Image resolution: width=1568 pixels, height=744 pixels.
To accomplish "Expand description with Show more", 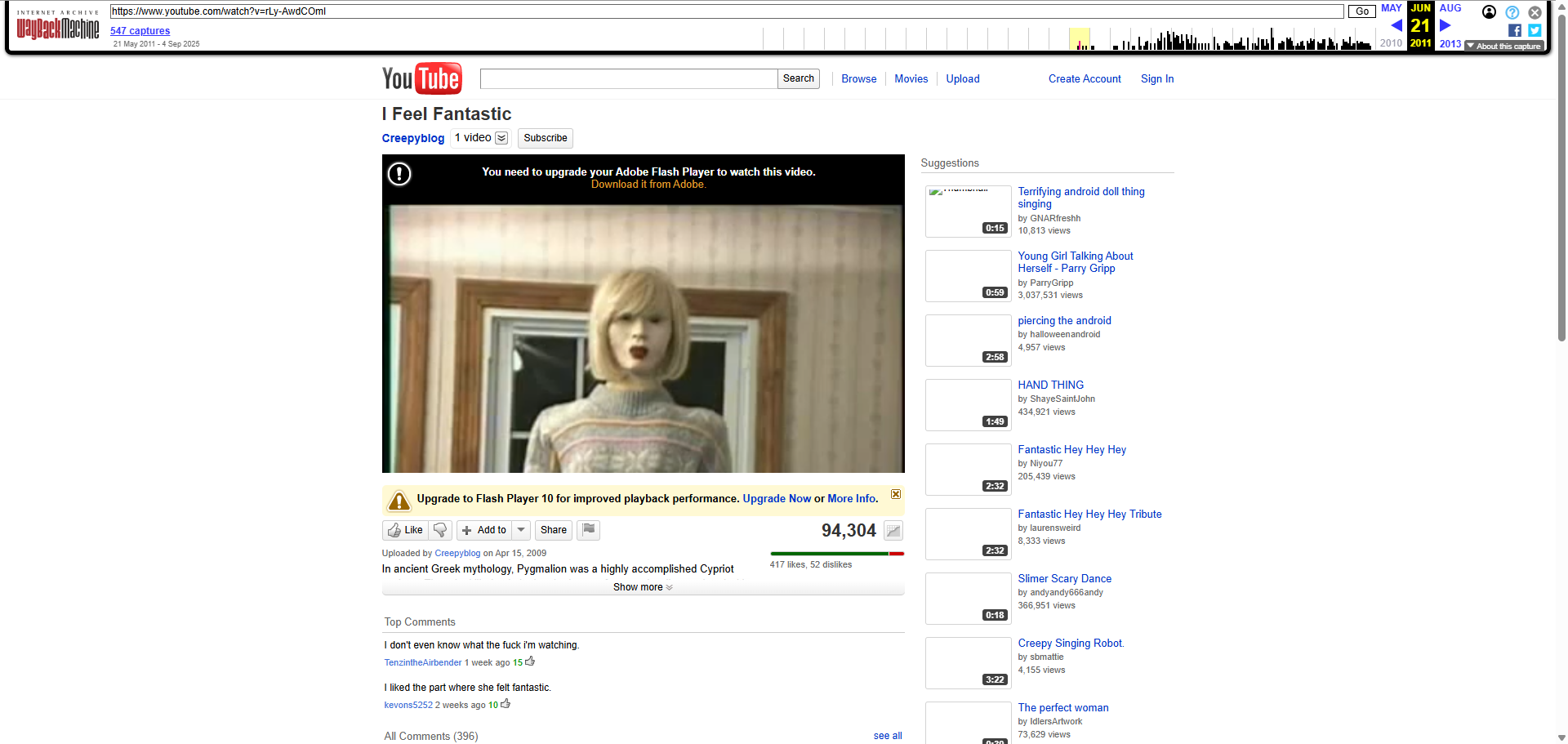I will pyautogui.click(x=643, y=587).
